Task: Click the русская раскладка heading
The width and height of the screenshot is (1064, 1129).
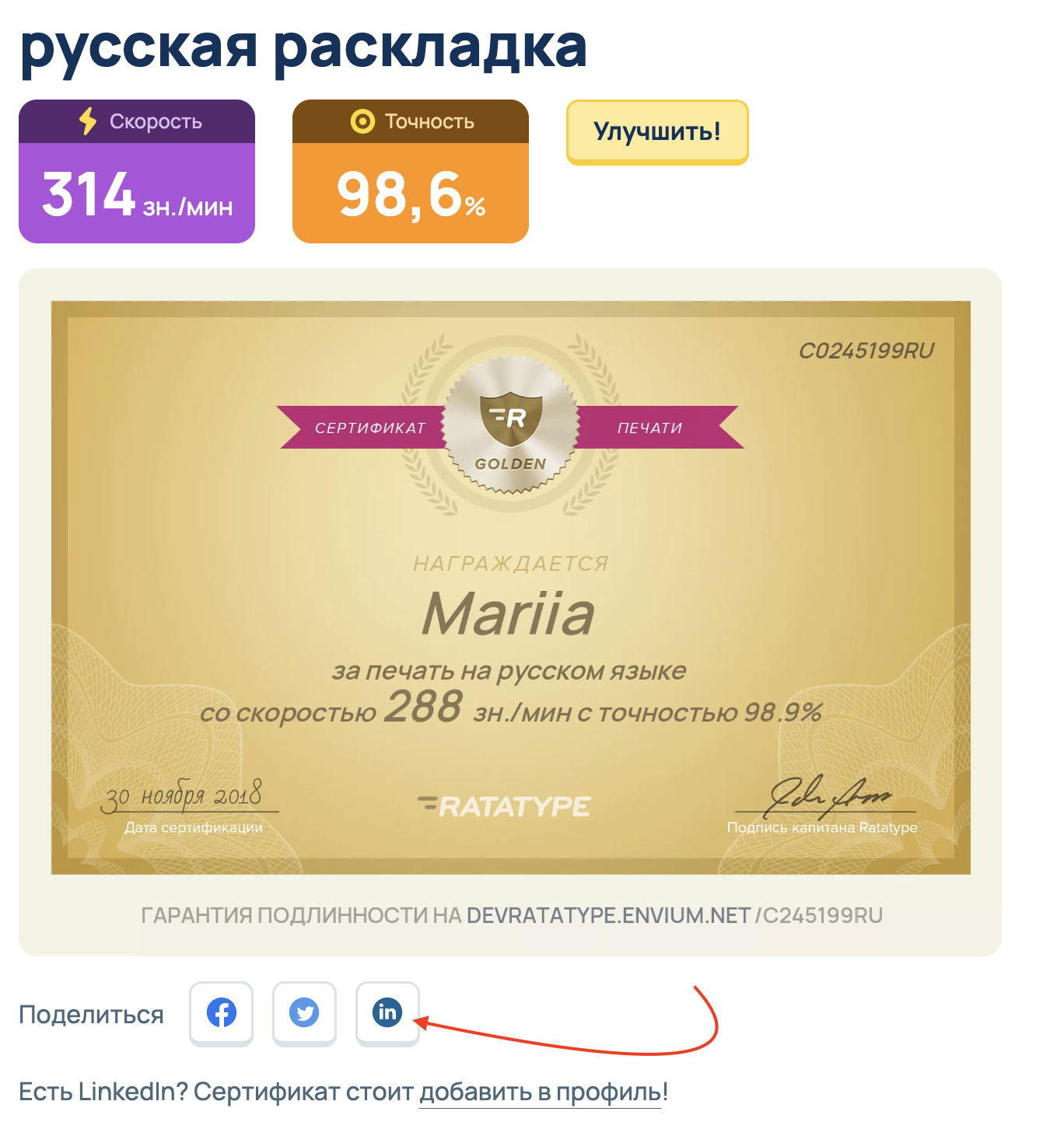Action: click(x=303, y=47)
